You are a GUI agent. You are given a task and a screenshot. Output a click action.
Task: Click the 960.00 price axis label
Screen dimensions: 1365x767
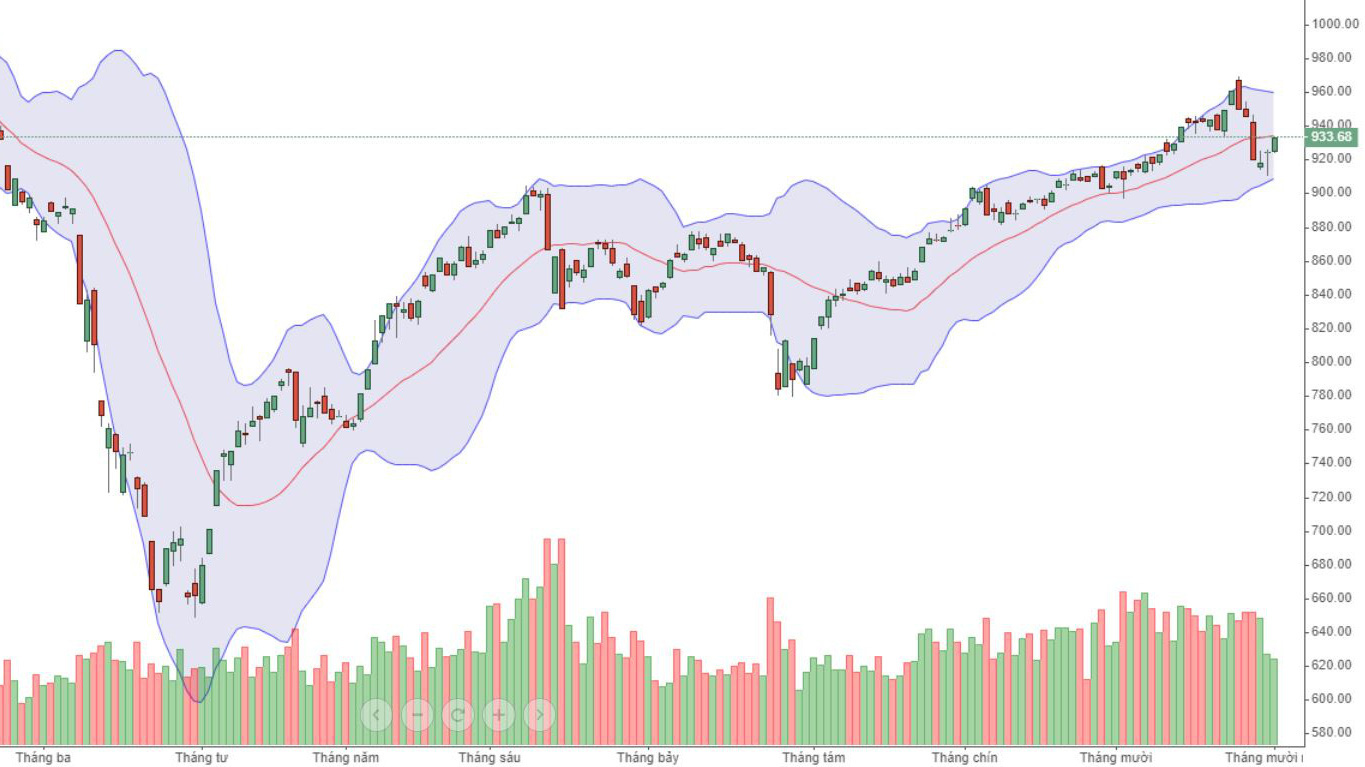[1335, 91]
